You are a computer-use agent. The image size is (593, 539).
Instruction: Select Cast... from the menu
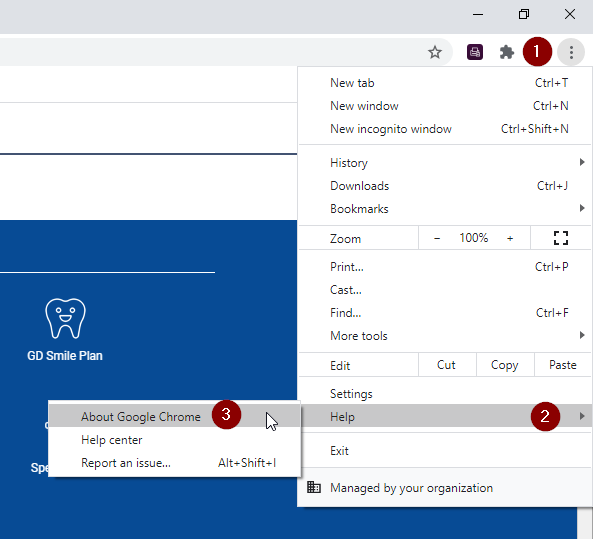(445, 290)
